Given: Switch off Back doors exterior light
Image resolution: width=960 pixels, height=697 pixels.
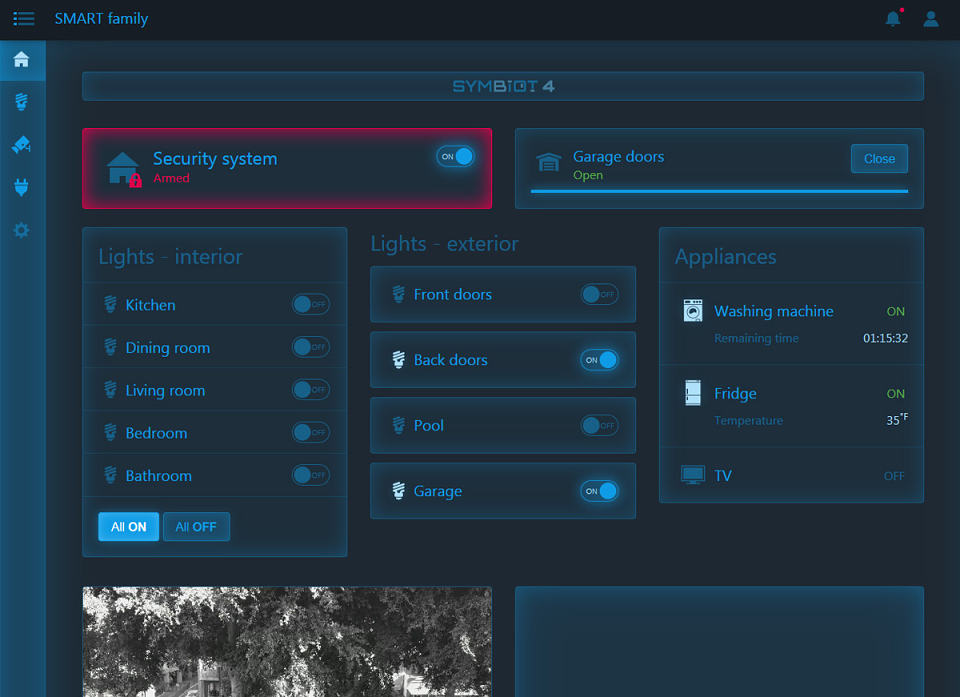Looking at the screenshot, I should [599, 360].
